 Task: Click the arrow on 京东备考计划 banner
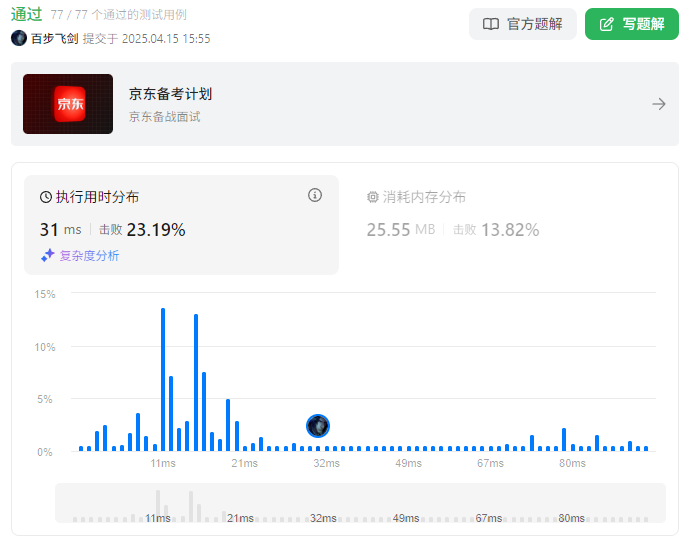[x=659, y=104]
